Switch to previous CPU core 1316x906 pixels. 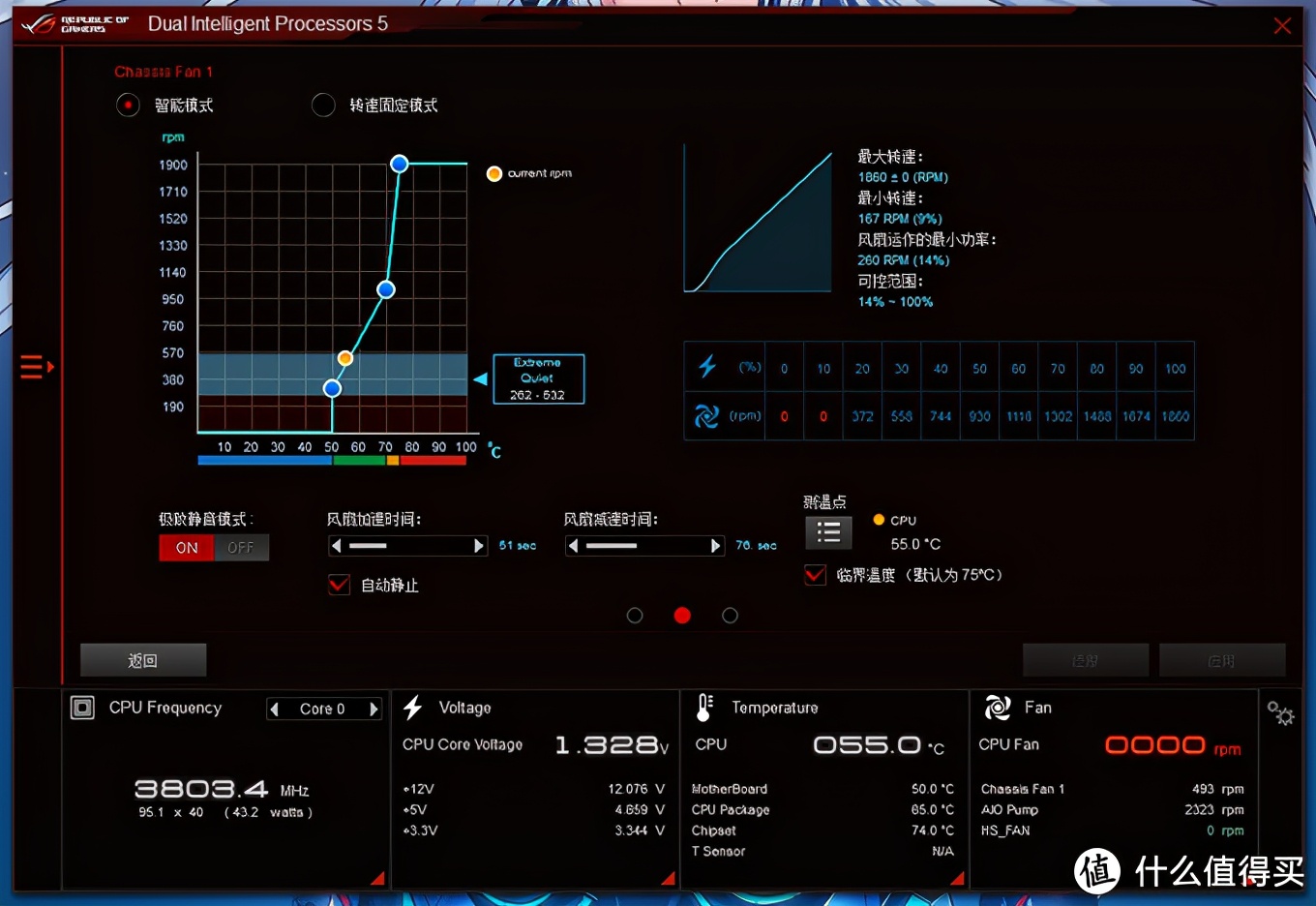click(275, 710)
